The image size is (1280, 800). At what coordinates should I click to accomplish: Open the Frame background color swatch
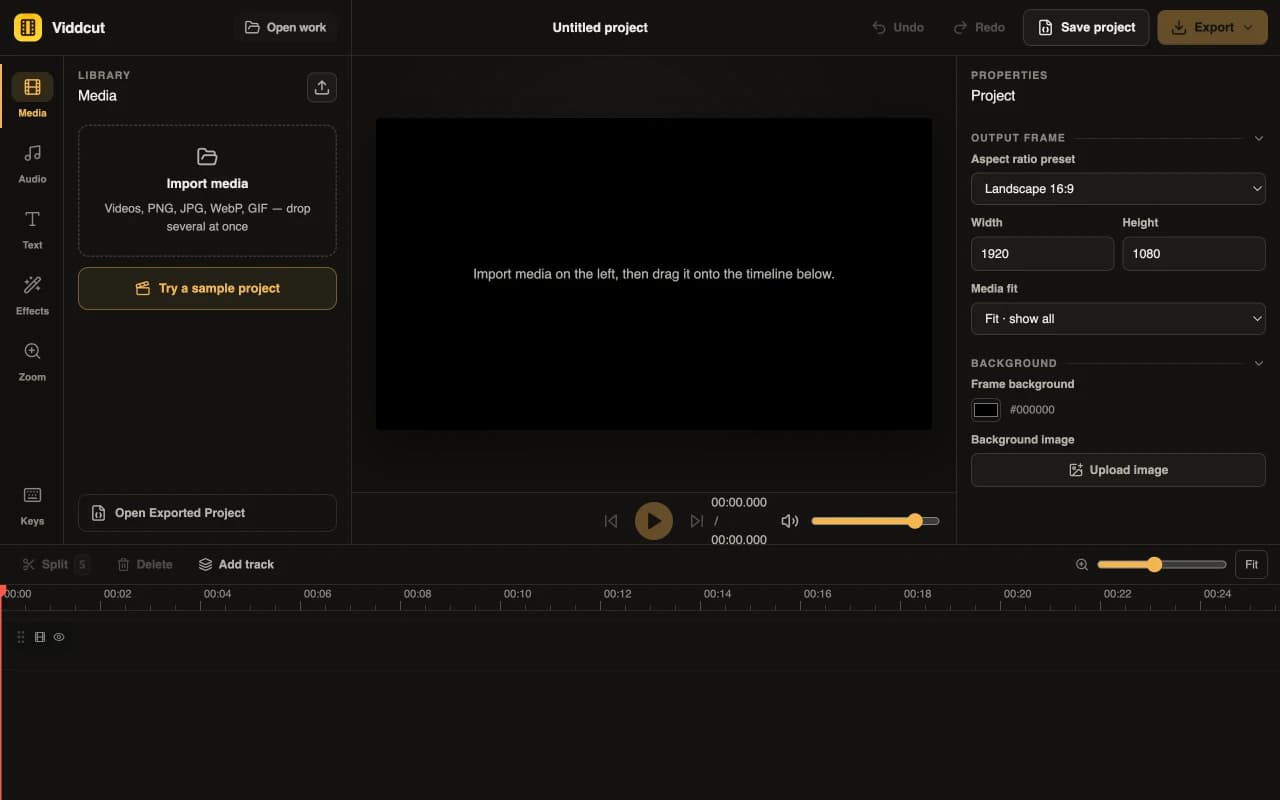tap(986, 410)
